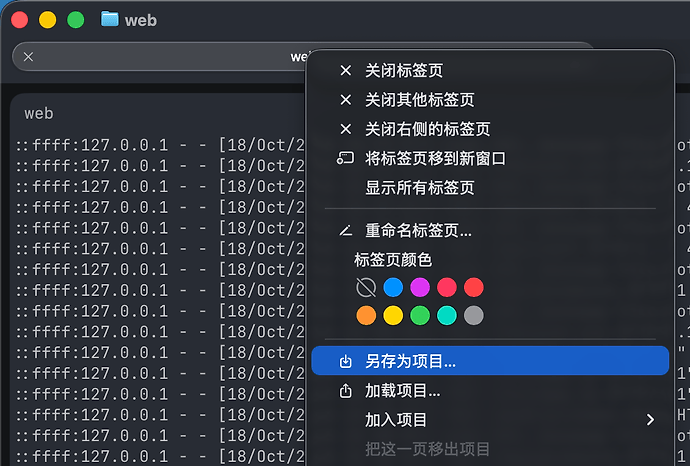
Task: Select 加载项目... menu item
Action: click(490, 390)
